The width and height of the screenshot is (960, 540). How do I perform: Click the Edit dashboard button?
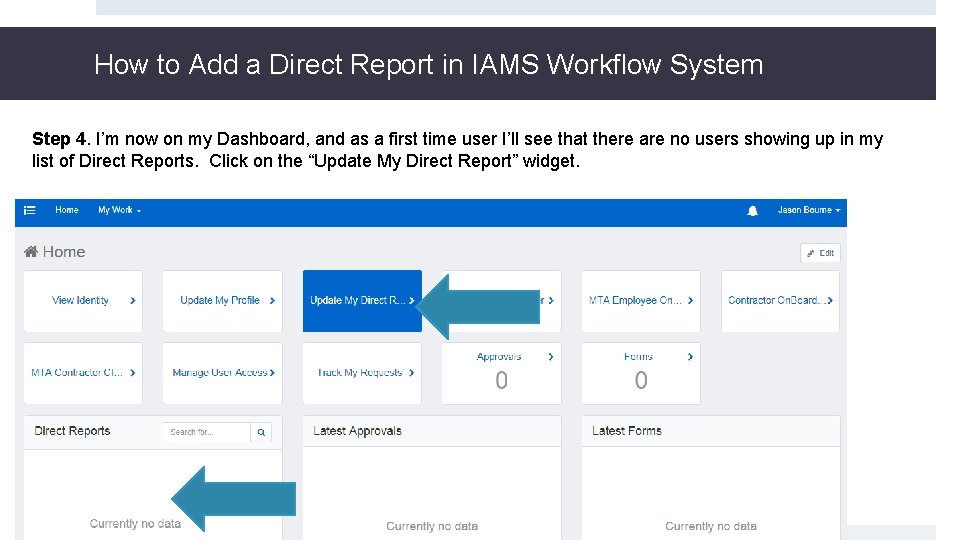(x=820, y=253)
